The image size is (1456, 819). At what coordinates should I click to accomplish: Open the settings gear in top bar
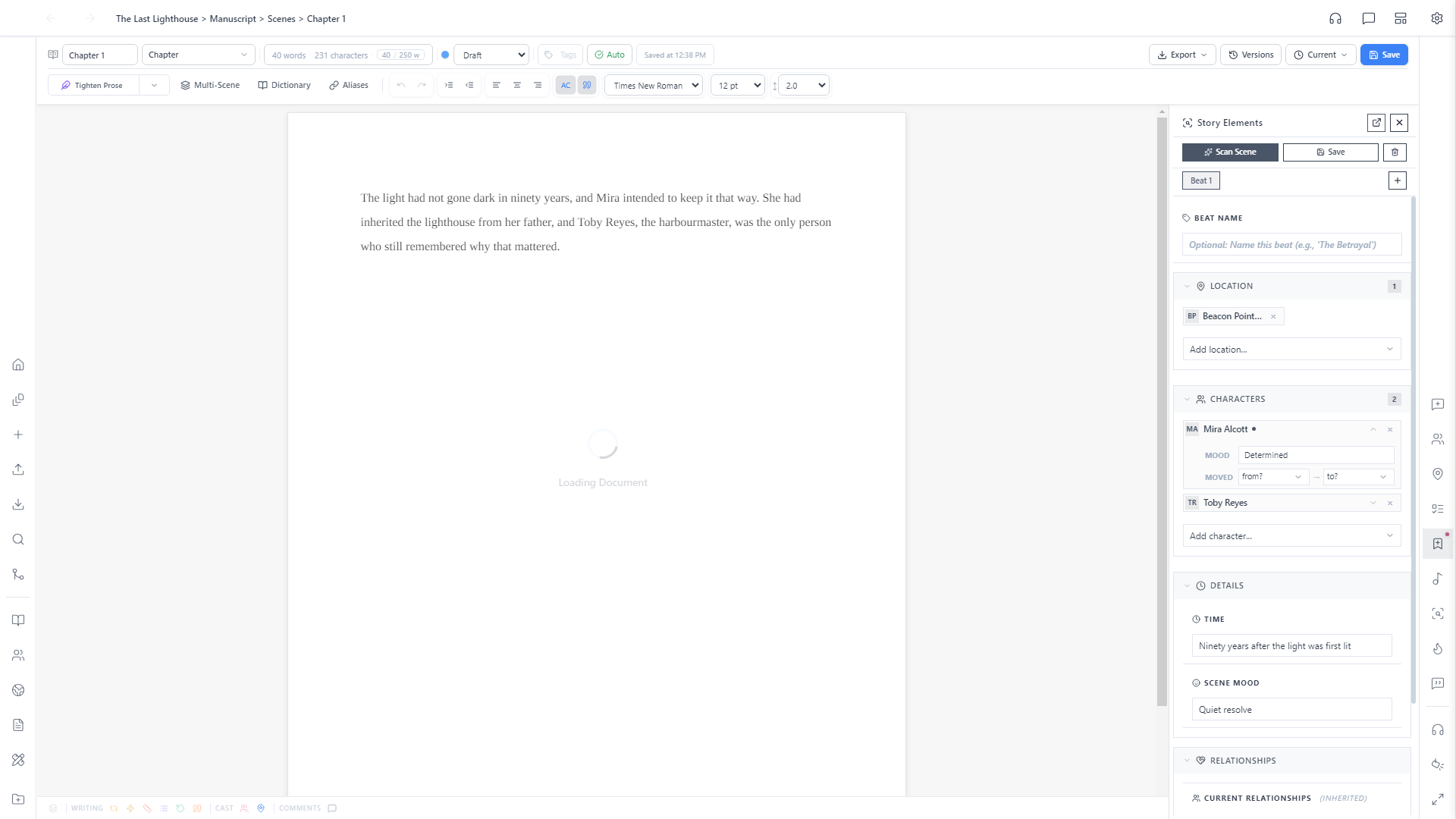pyautogui.click(x=1437, y=18)
